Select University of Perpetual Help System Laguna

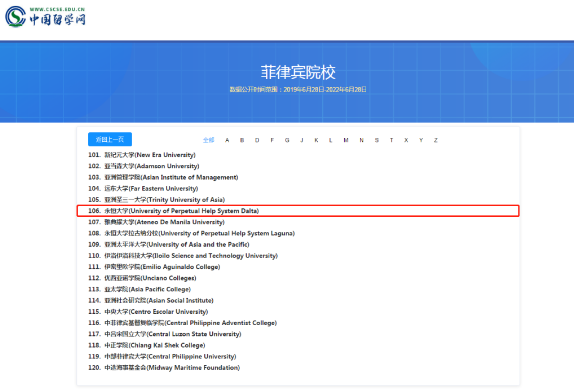[191, 233]
